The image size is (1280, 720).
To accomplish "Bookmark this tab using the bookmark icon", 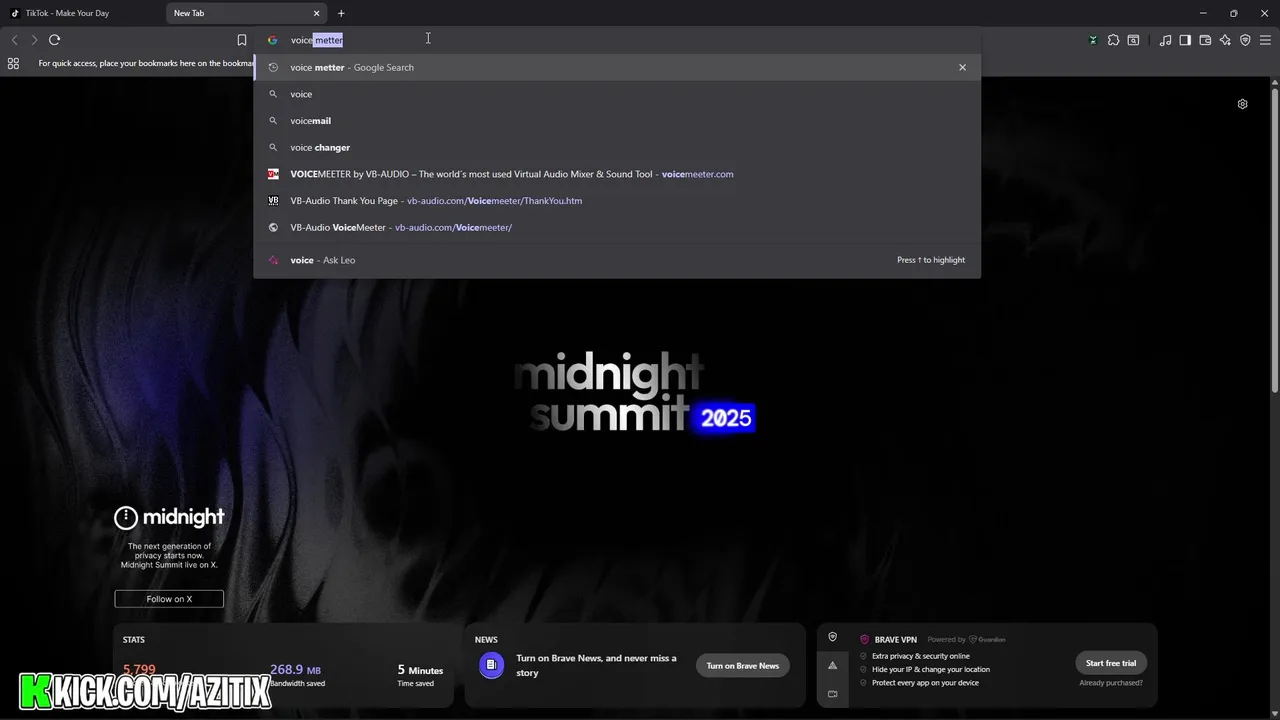I will click(242, 40).
